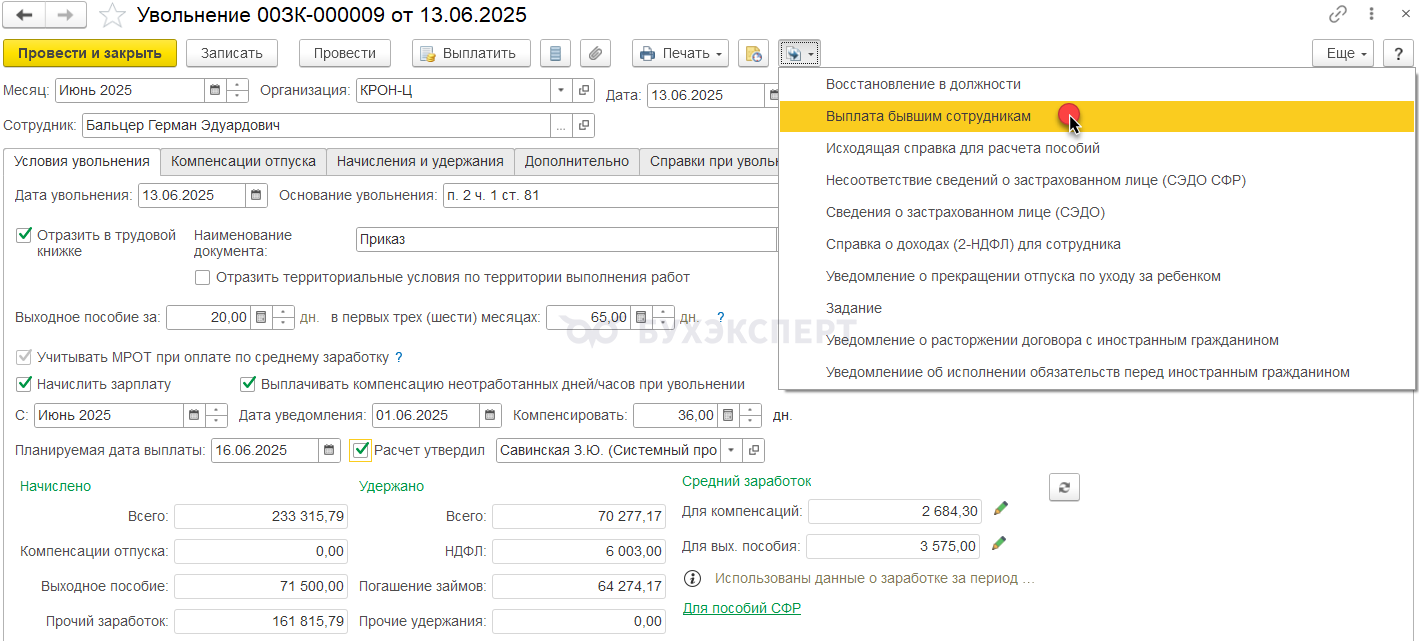This screenshot has height=641, width=1419.
Task: Open the document movements report icon
Action: click(x=556, y=53)
